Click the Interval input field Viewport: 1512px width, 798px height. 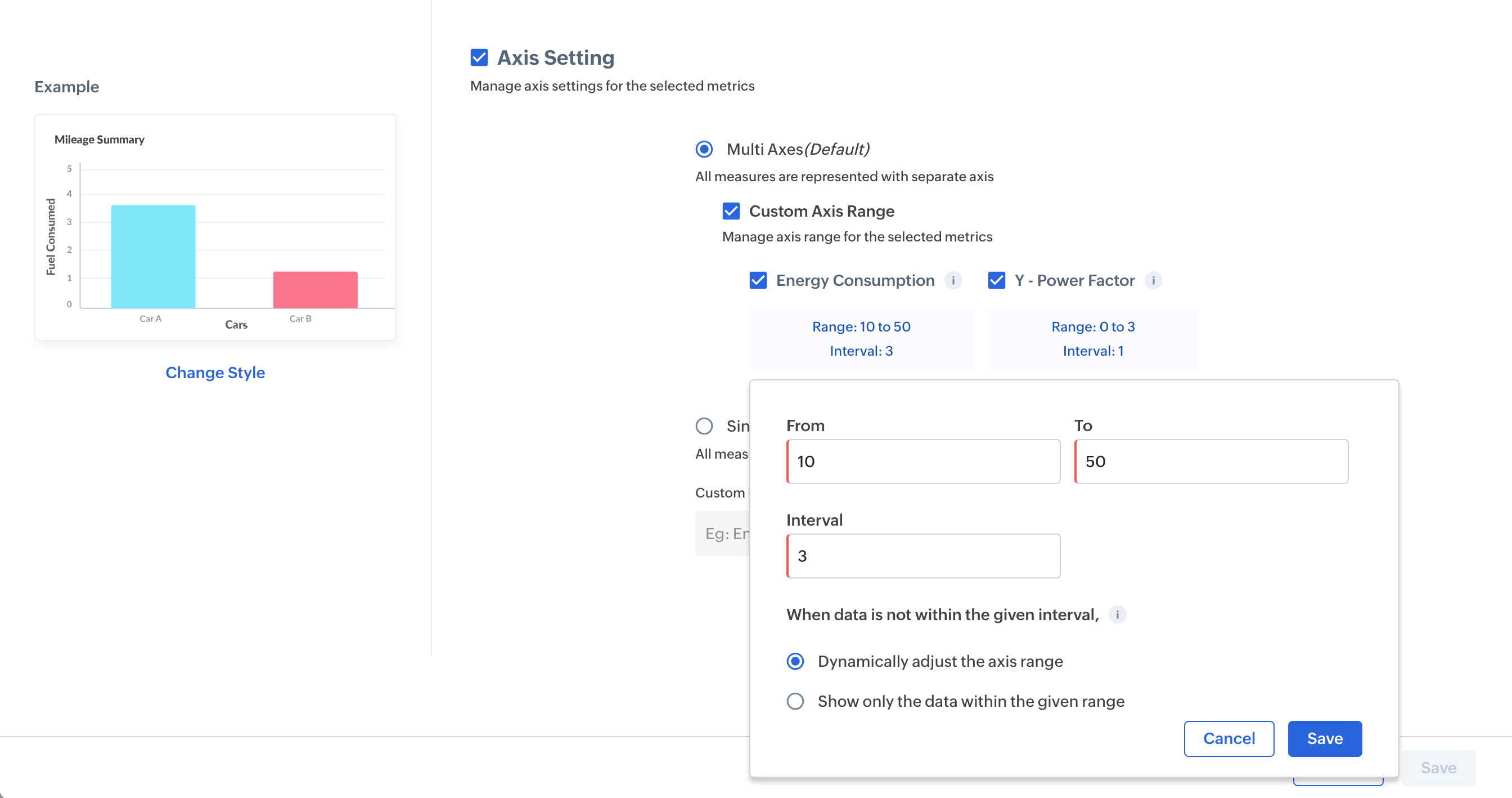point(922,556)
